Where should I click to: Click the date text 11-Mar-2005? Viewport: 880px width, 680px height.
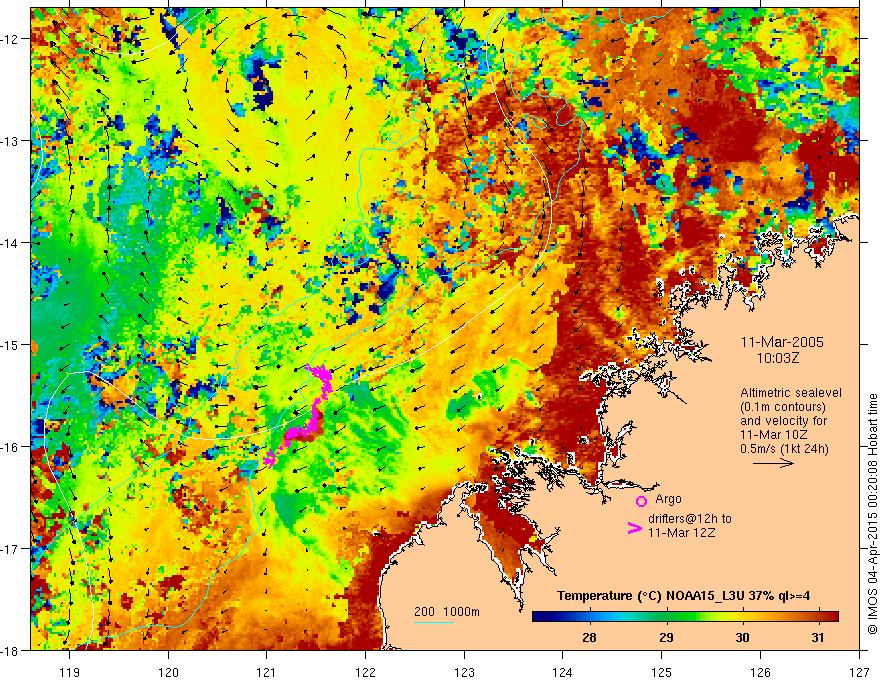[782, 342]
